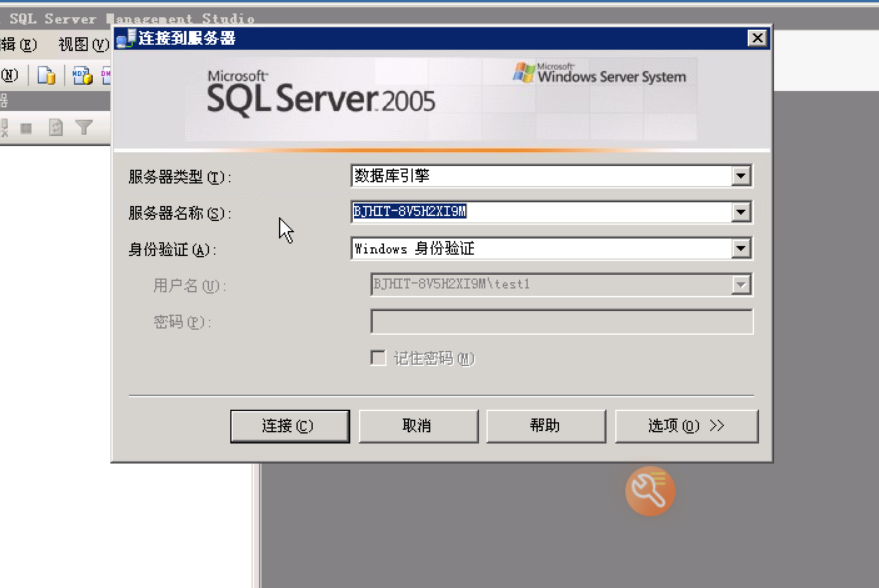Open the 辑(E) edit menu
The height and width of the screenshot is (588, 879).
coord(18,44)
